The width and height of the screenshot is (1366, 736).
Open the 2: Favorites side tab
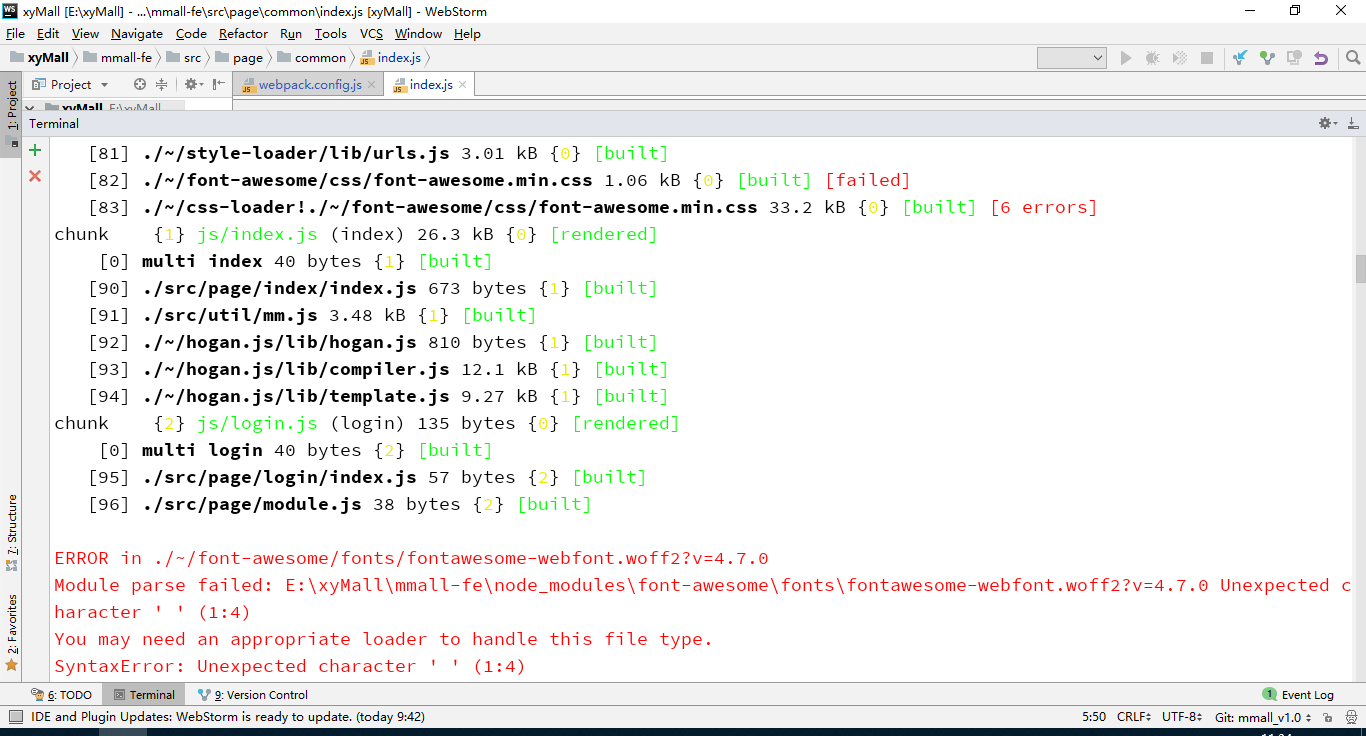point(12,631)
